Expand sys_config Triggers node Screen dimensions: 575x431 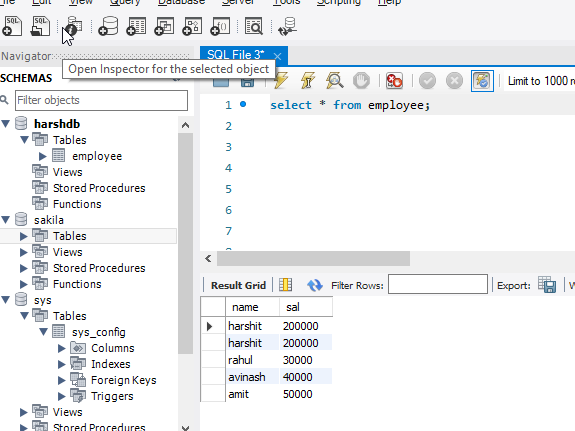62,396
